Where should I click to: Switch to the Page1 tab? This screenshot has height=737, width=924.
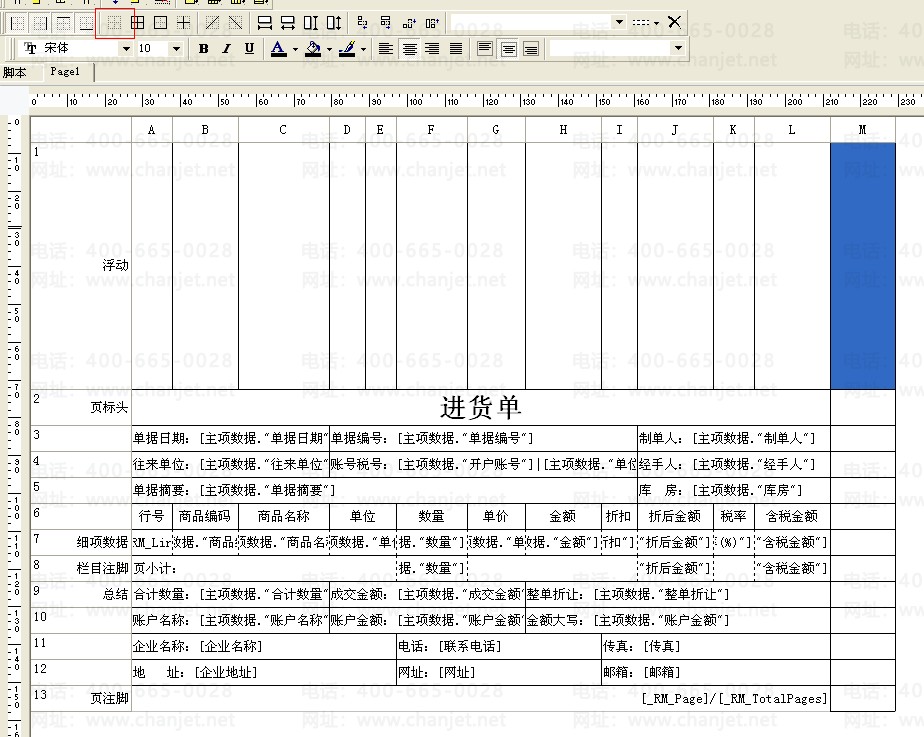65,72
